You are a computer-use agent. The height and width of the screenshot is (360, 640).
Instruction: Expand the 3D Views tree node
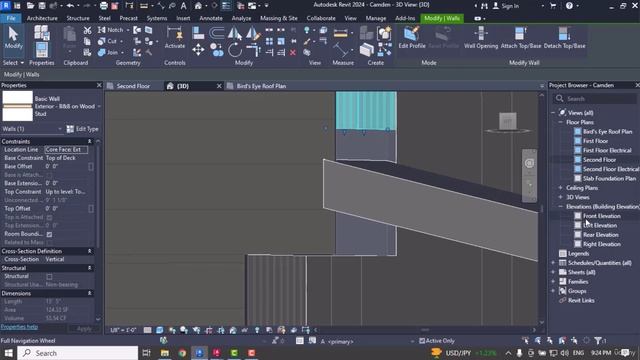pyautogui.click(x=560, y=197)
